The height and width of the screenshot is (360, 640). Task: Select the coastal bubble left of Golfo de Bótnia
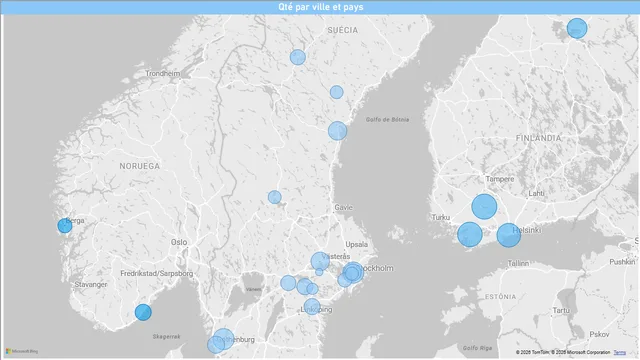click(x=338, y=131)
